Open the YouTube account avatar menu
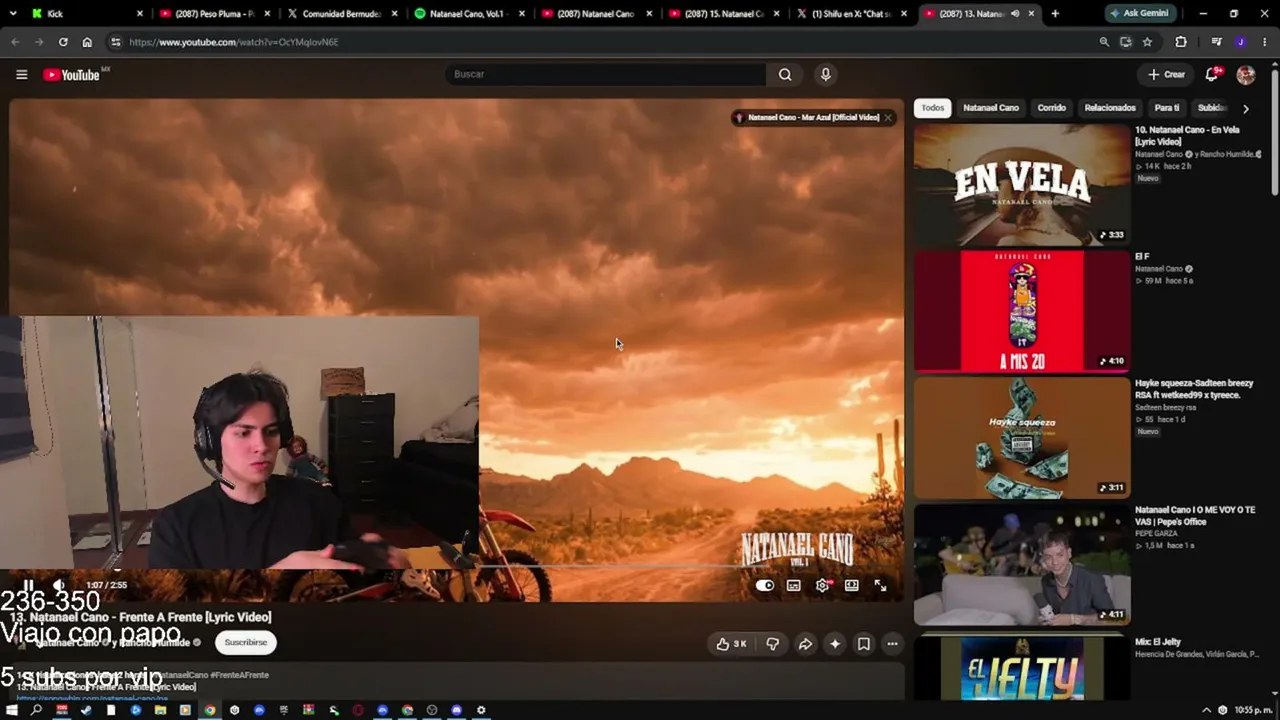Screen dimensions: 1280x720 pyautogui.click(x=1245, y=74)
